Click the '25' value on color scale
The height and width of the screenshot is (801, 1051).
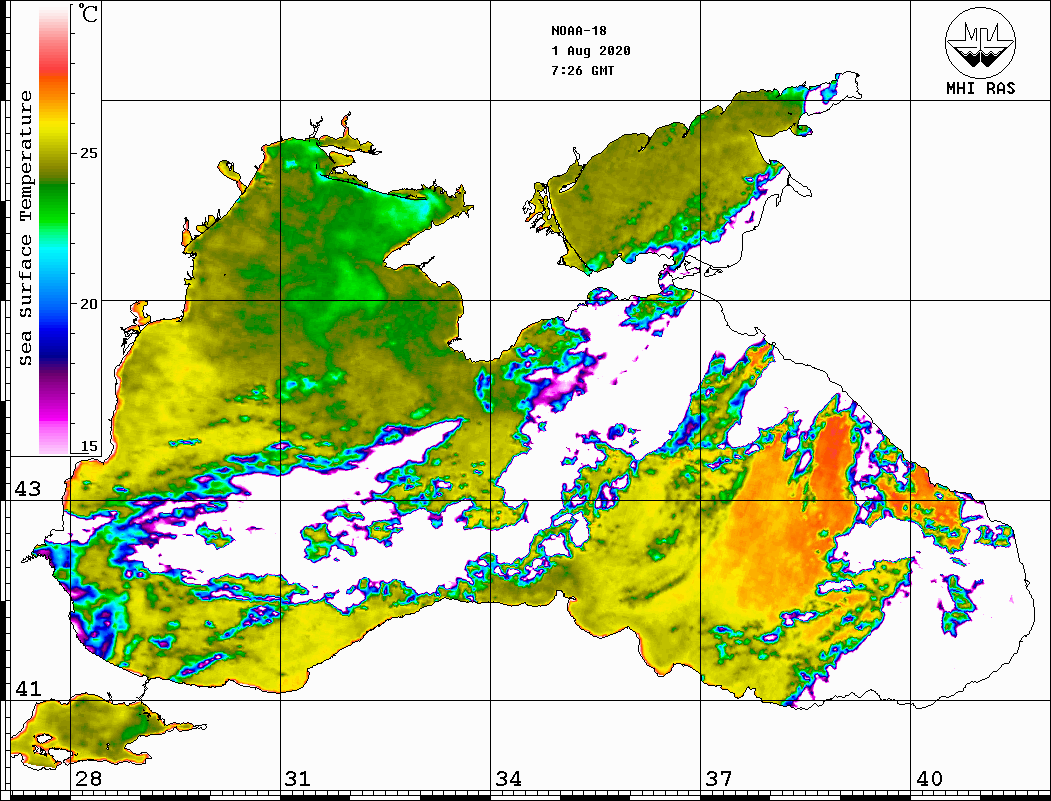pos(88,153)
